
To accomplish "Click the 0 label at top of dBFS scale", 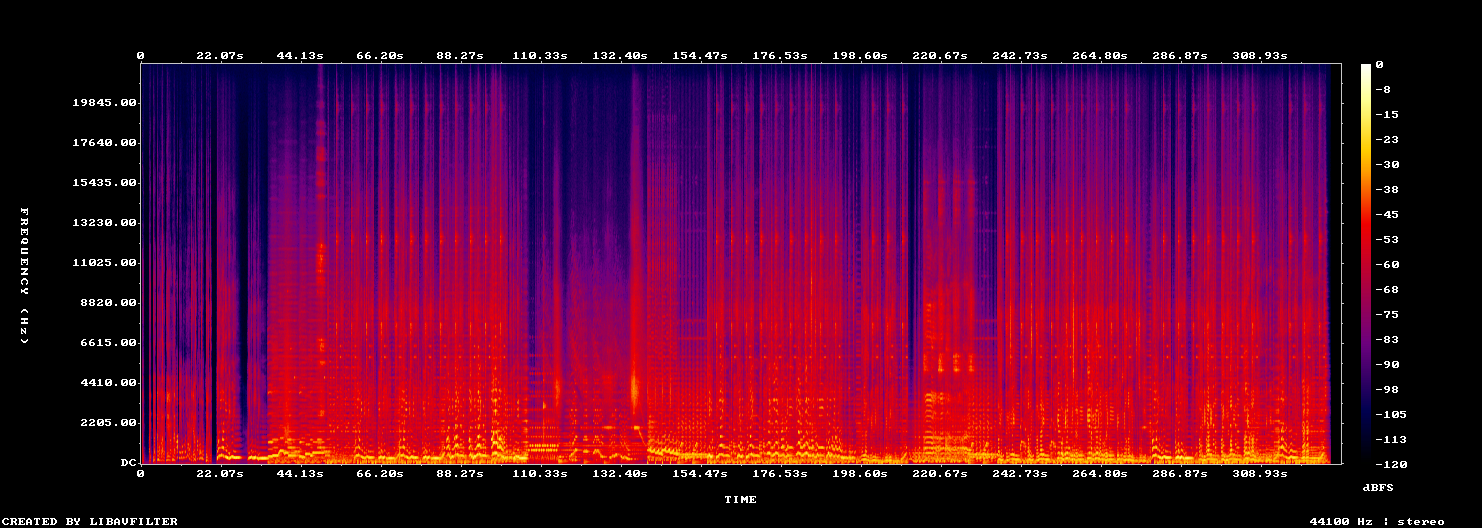I will pos(1379,65).
